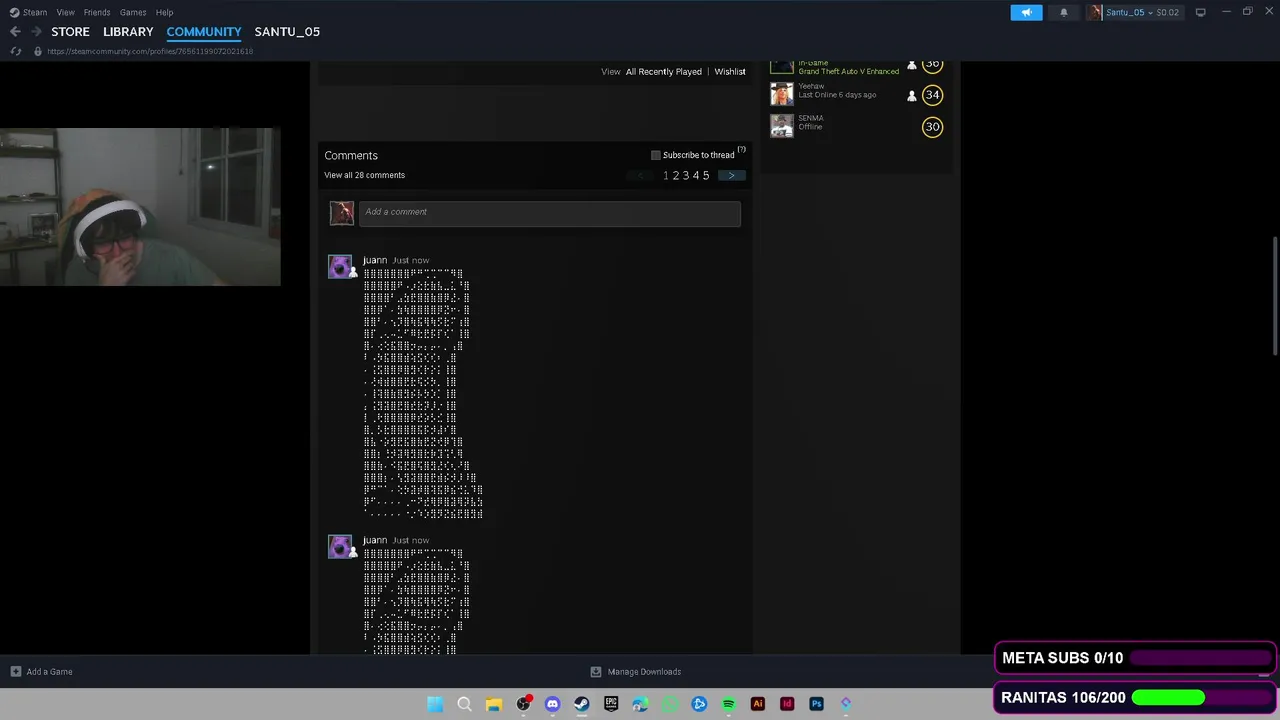Screen dimensions: 1280x720
Task: Click the Add a comment field
Action: pos(550,212)
